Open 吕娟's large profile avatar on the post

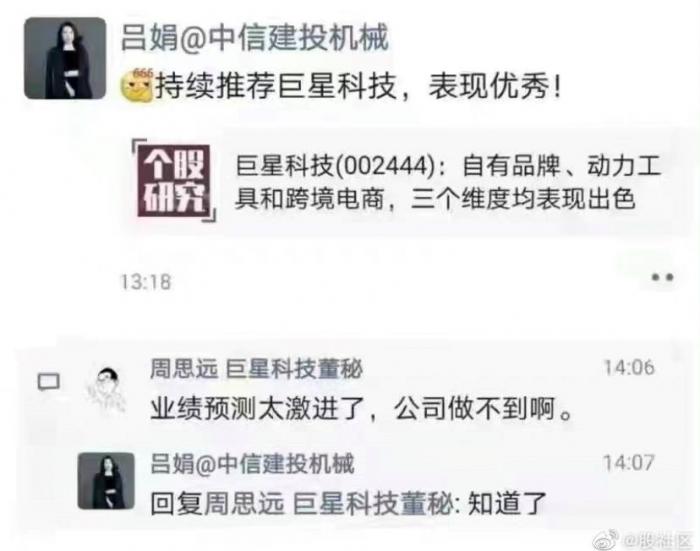pos(65,58)
